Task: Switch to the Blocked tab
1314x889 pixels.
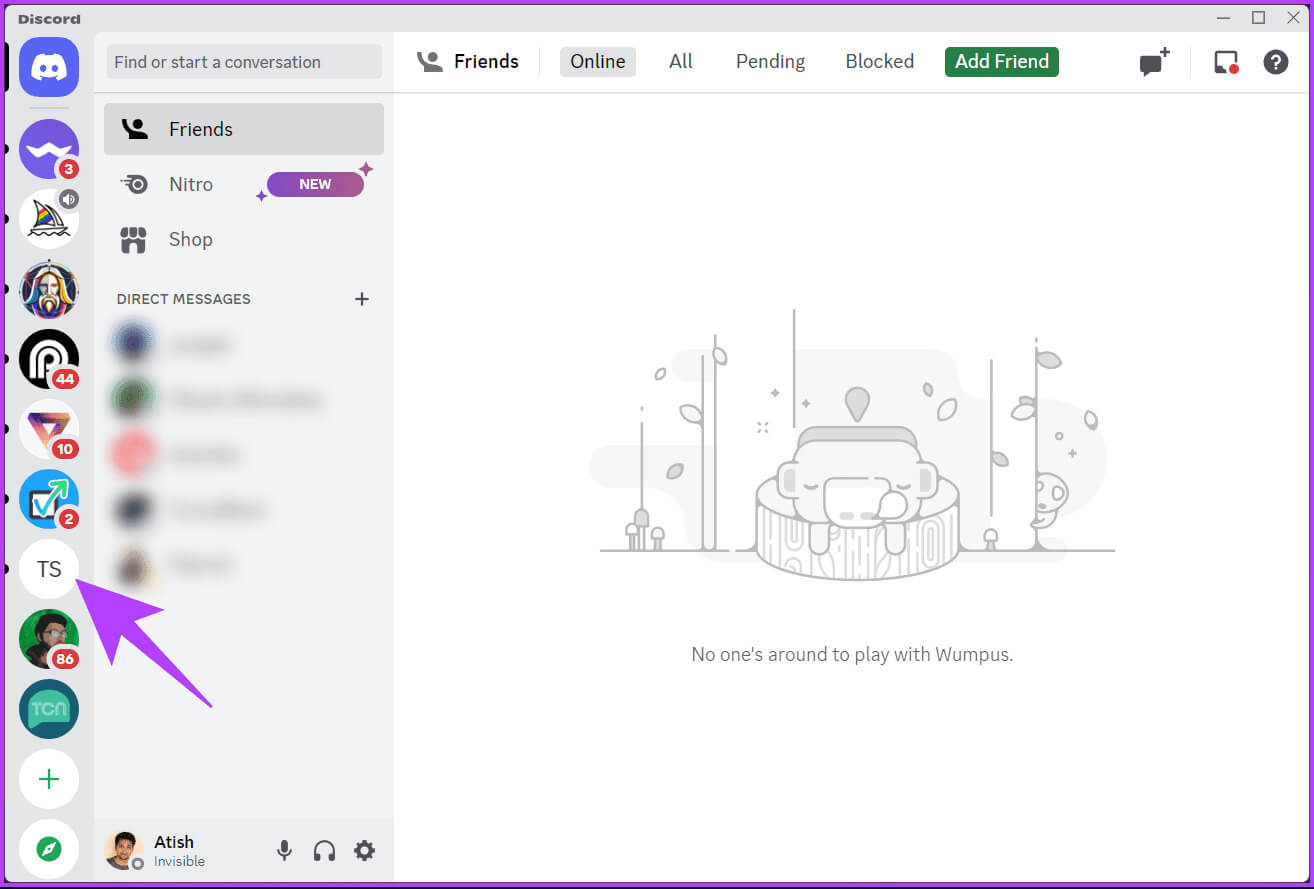Action: point(880,61)
